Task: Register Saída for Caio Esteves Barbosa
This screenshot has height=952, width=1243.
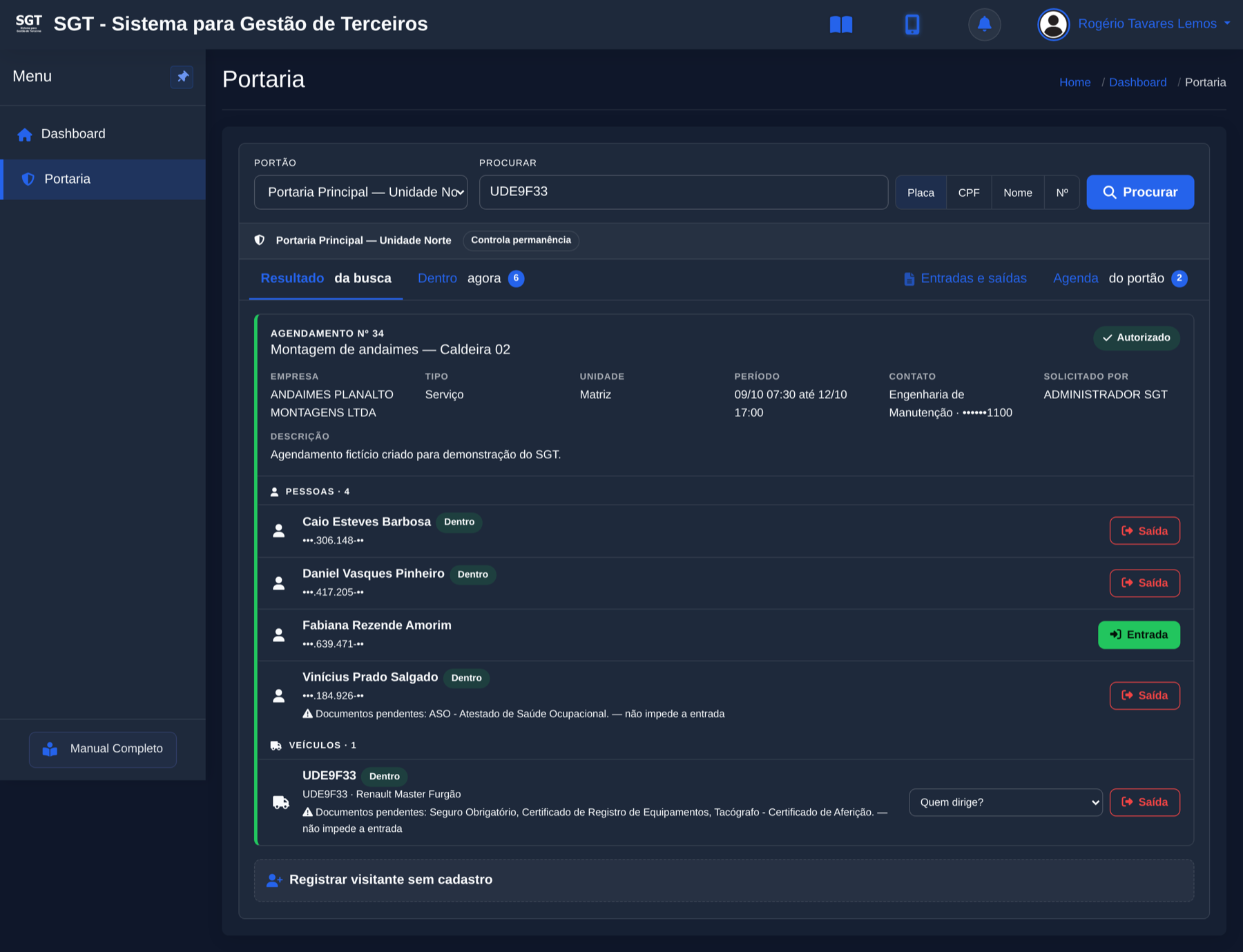Action: coord(1144,531)
